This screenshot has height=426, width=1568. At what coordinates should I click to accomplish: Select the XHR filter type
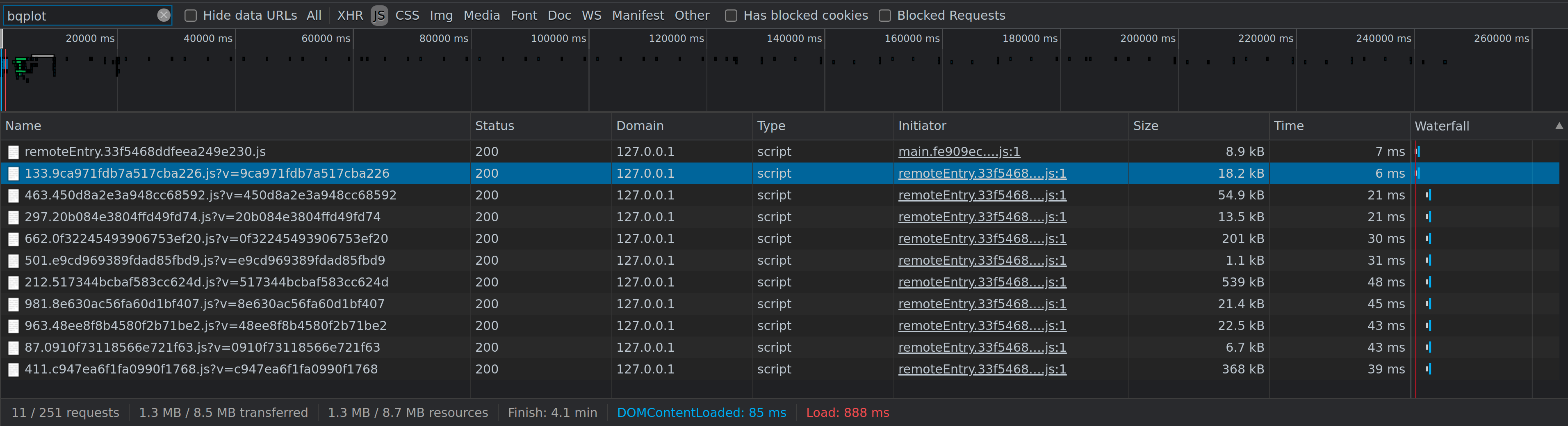(350, 15)
